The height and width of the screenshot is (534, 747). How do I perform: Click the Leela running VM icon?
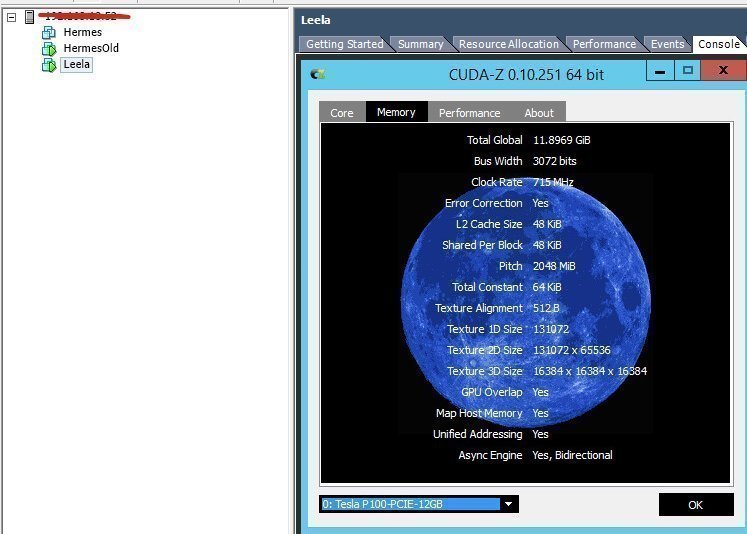[x=49, y=65]
